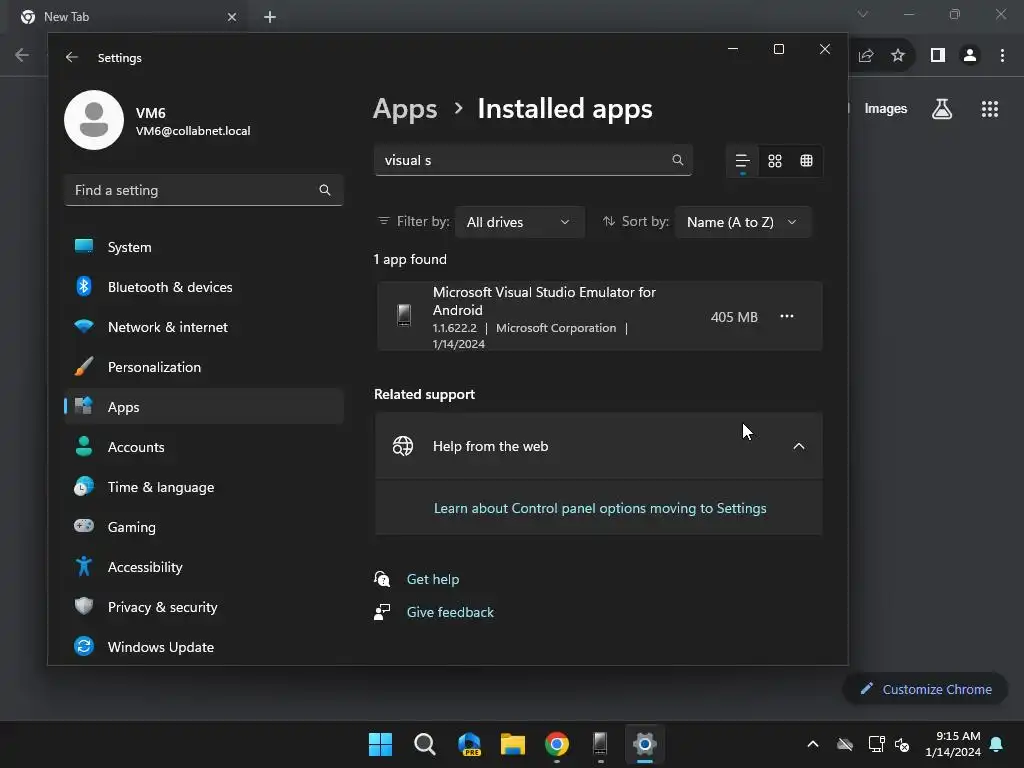
Task: Open Chrome profile icon
Action: [x=970, y=56]
